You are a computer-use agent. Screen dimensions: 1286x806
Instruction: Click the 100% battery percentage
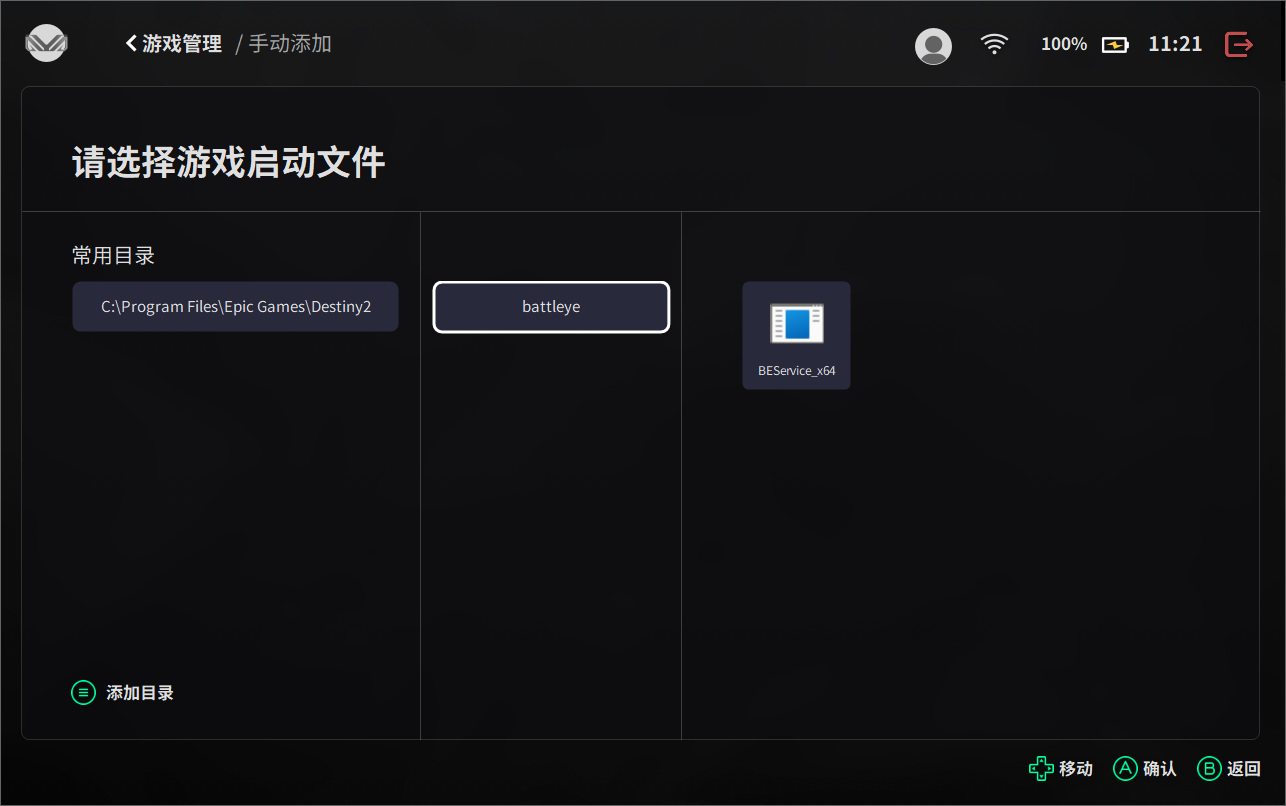[x=1064, y=44]
